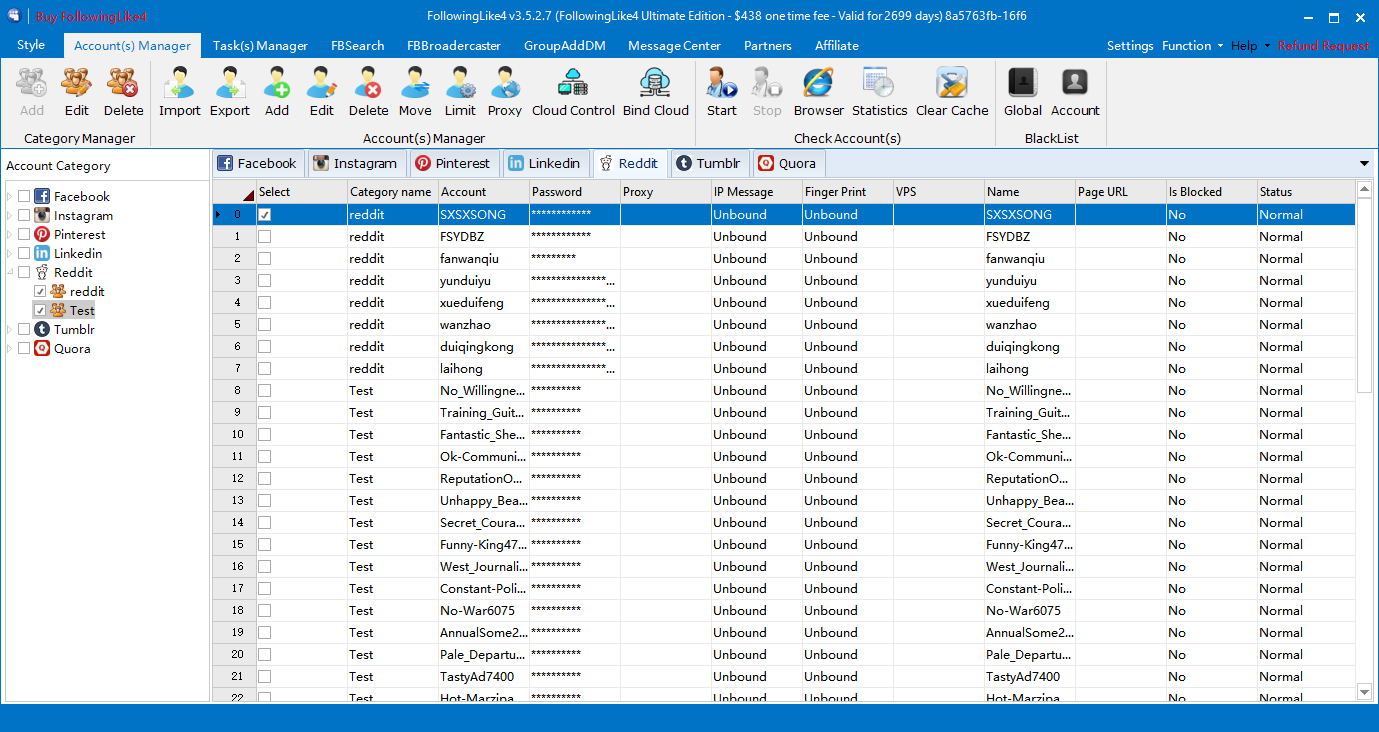
Task: Select the wanzhao account cell
Action: click(x=483, y=325)
